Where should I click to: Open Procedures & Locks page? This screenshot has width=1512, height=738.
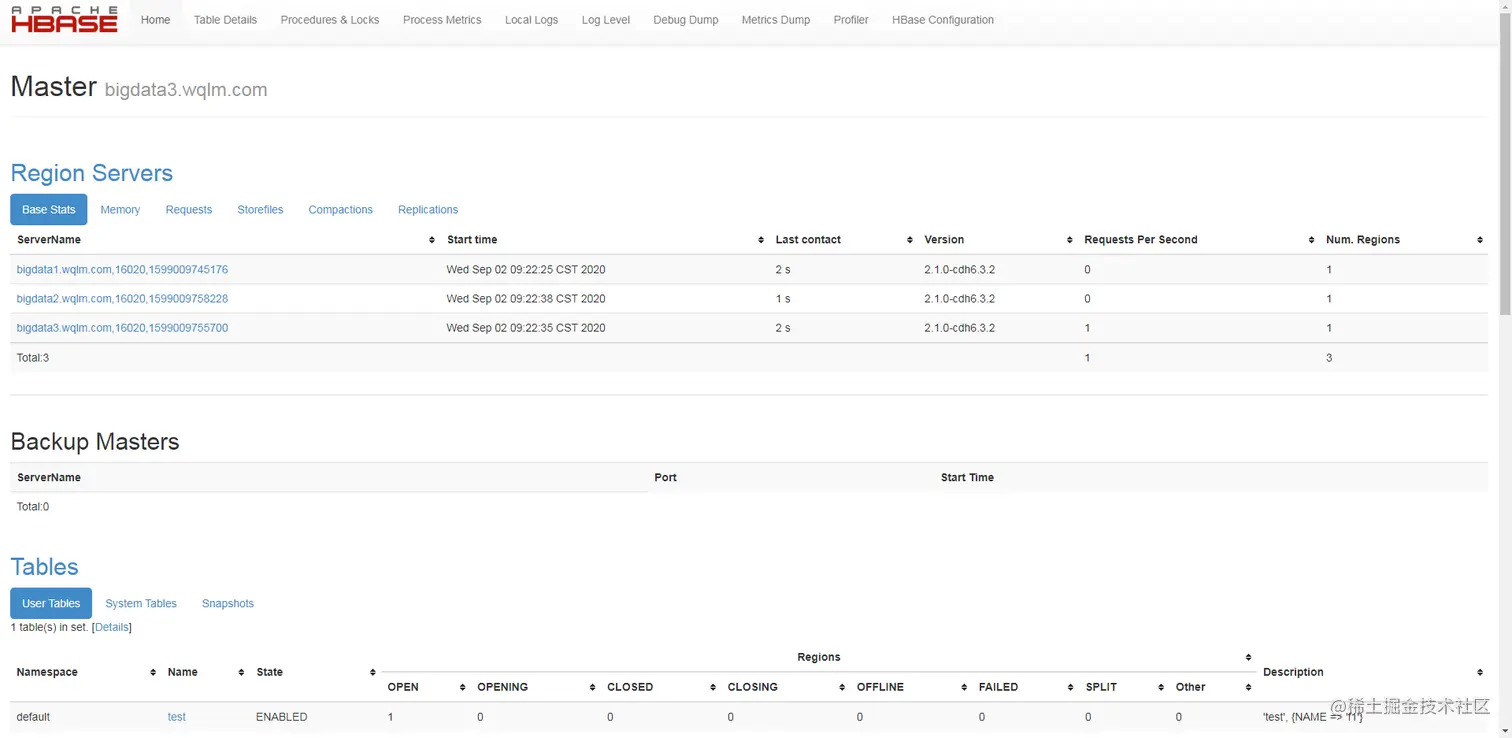coord(330,20)
